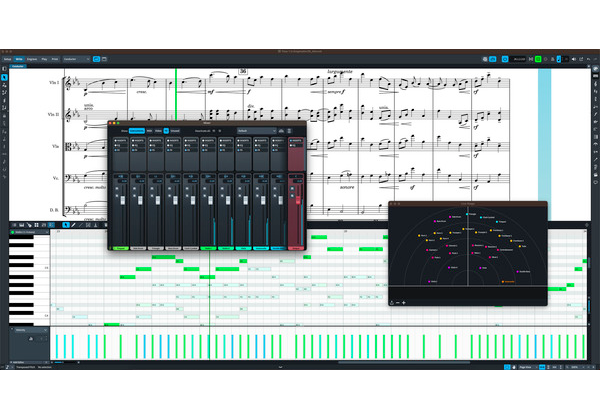Select the arrow selection tool in left toolbox
The width and height of the screenshot is (600, 420).
[4, 77]
